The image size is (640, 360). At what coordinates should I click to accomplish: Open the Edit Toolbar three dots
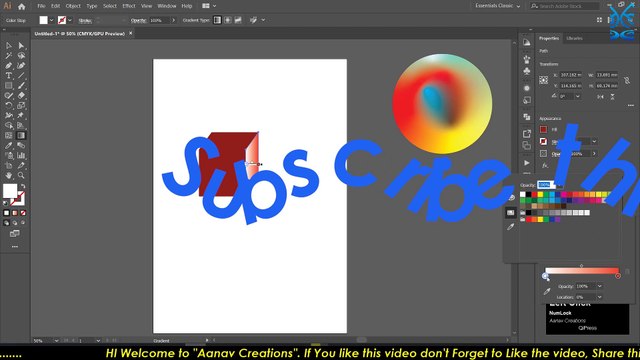[x=15, y=247]
